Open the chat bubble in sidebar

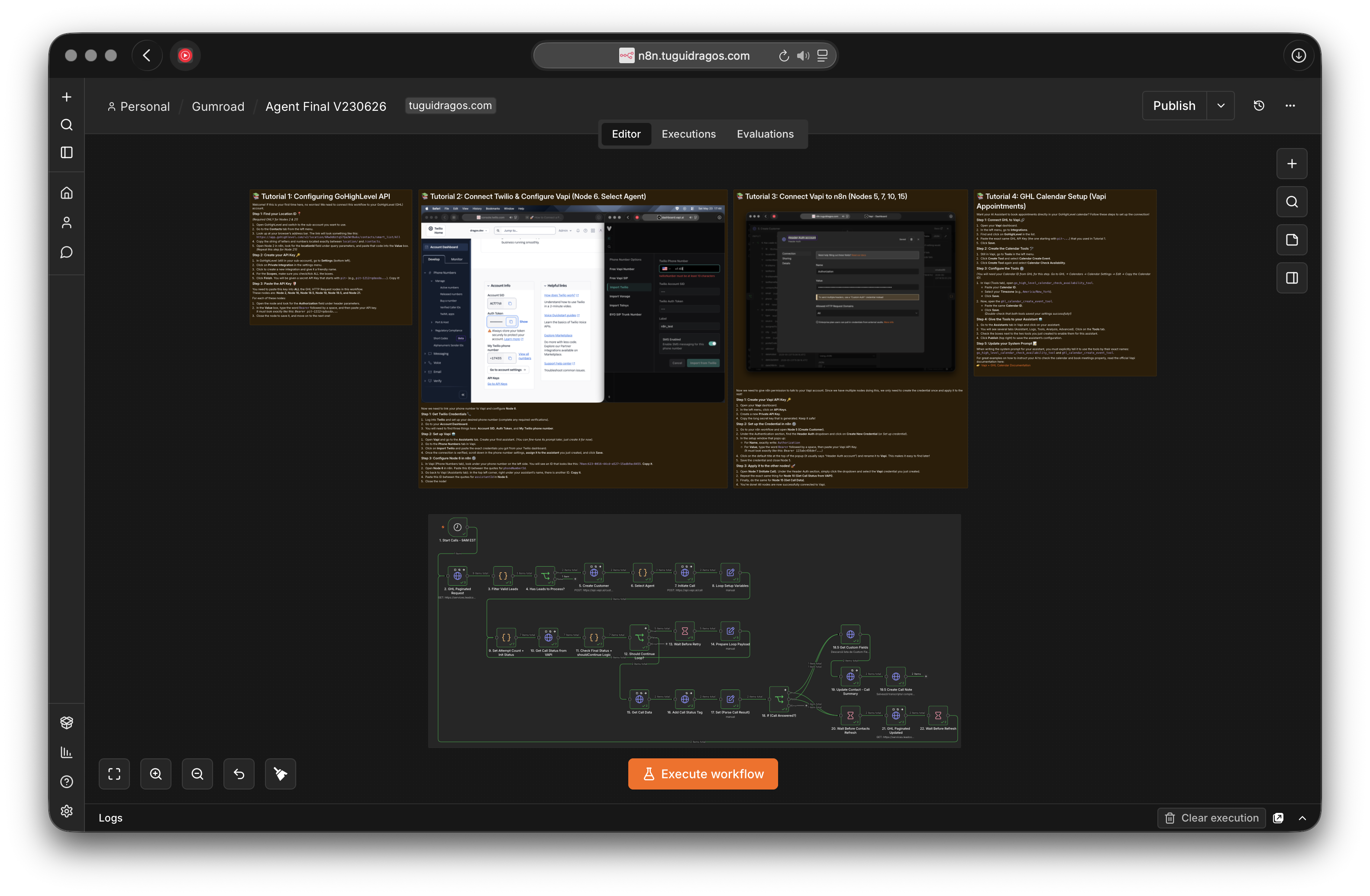click(67, 252)
